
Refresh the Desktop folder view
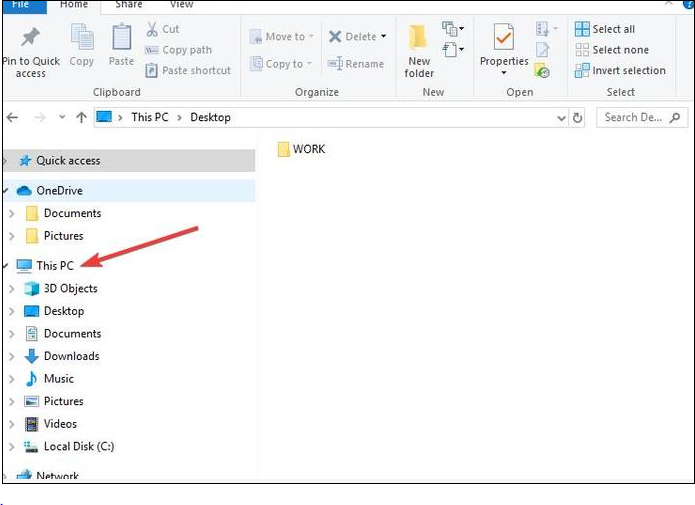pyautogui.click(x=578, y=117)
